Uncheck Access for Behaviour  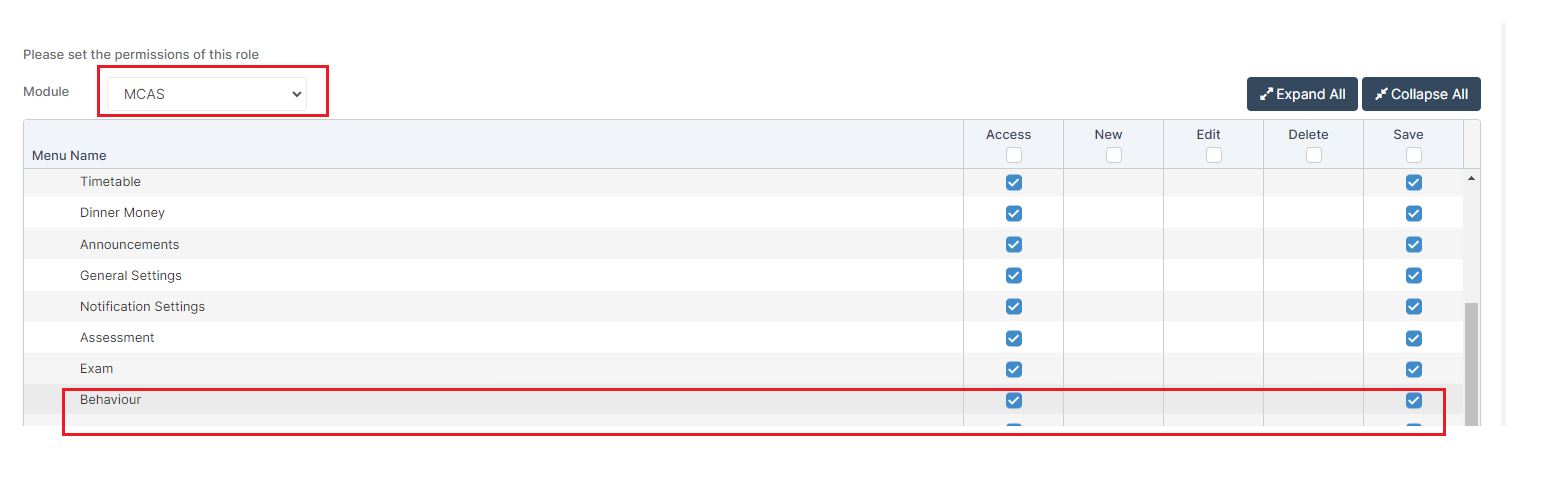(x=1014, y=400)
